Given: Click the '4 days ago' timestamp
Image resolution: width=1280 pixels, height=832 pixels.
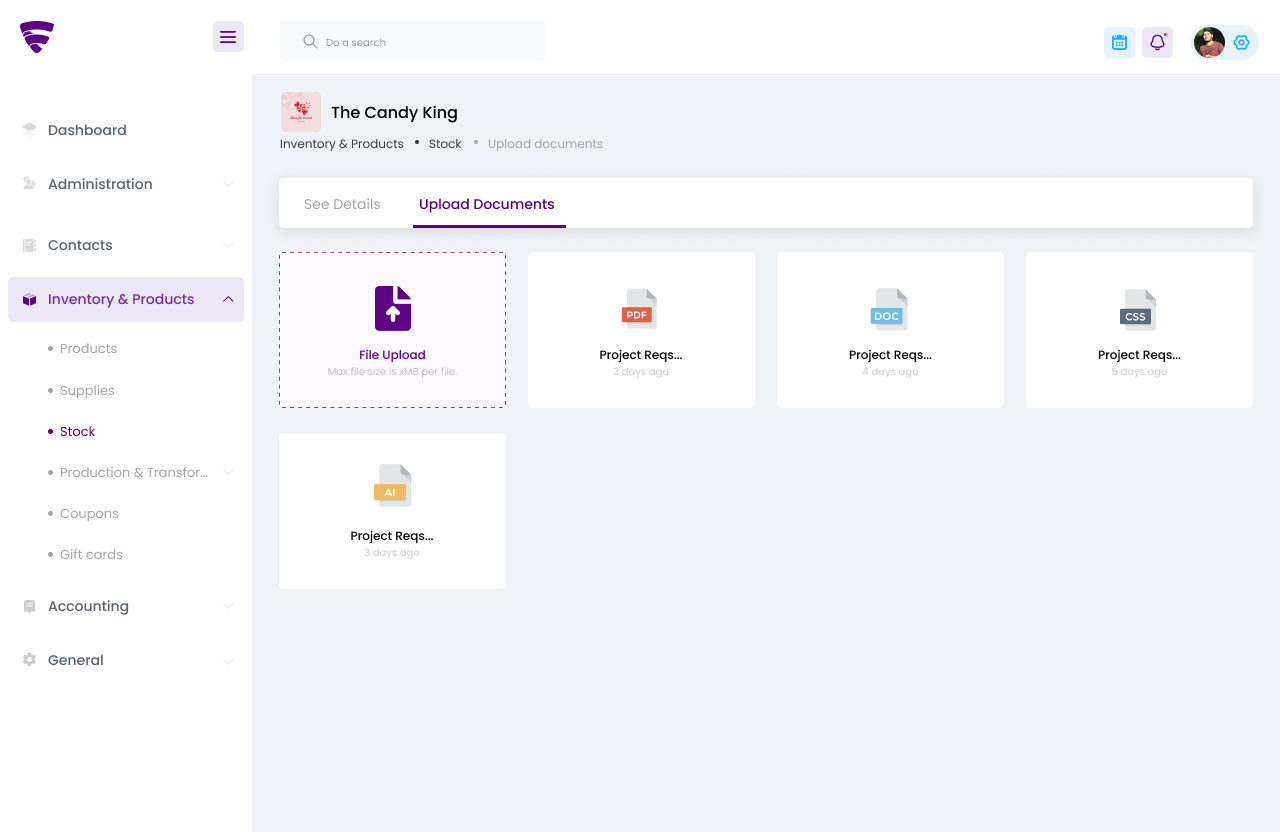Looking at the screenshot, I should tap(890, 372).
